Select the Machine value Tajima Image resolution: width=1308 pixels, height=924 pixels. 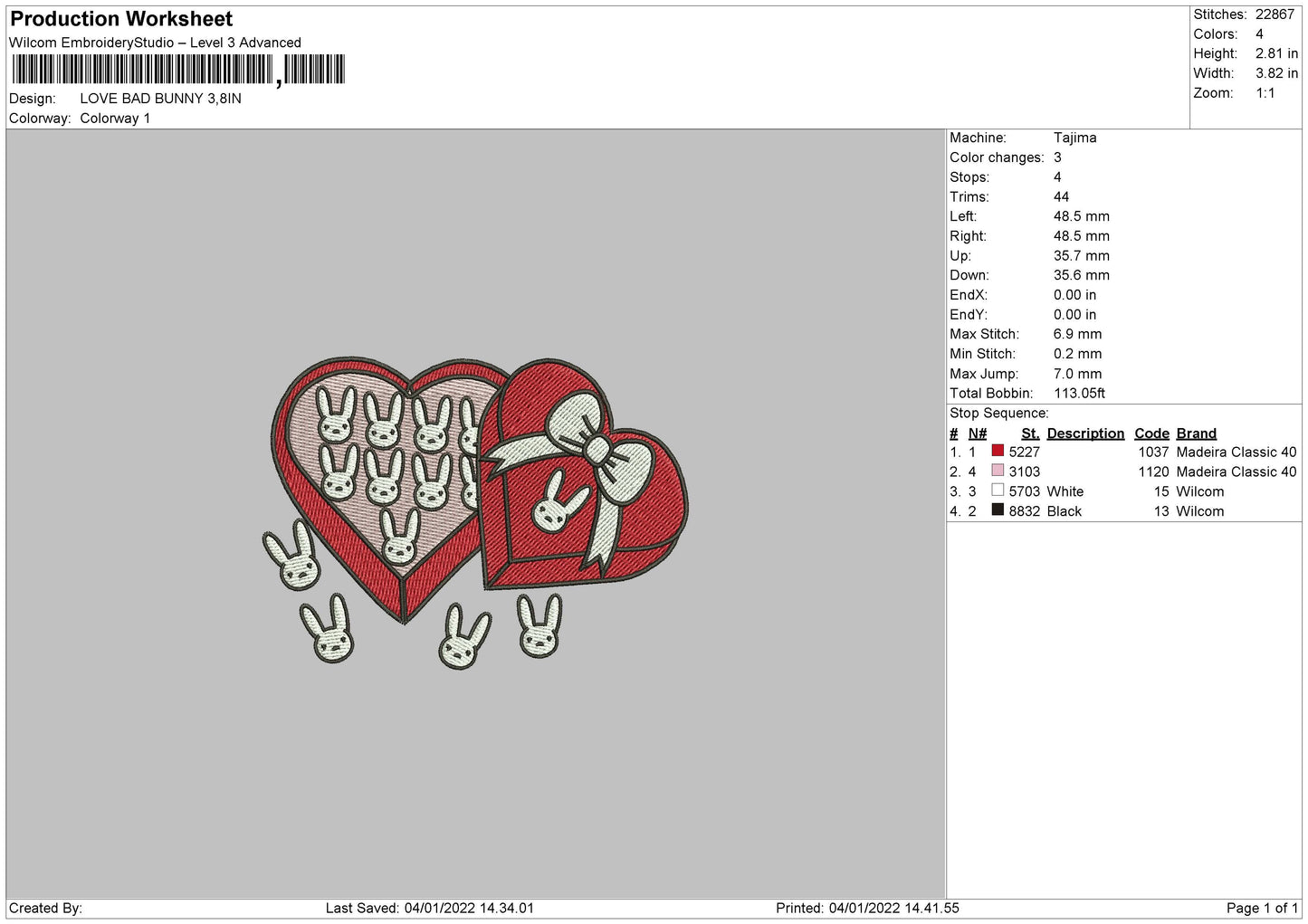point(1074,138)
